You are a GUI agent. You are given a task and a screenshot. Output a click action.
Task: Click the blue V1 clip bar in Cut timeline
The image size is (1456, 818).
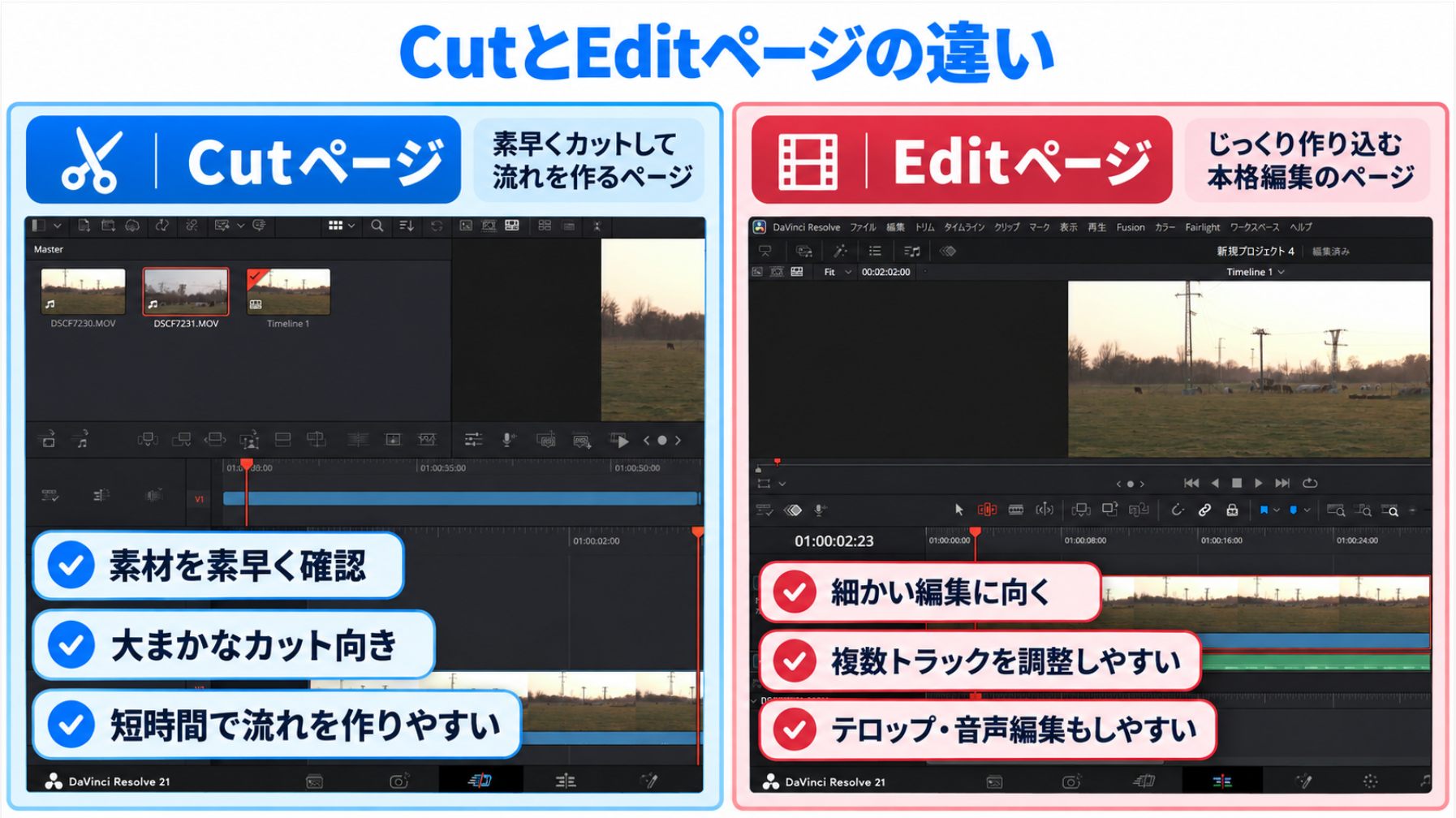pos(460,498)
